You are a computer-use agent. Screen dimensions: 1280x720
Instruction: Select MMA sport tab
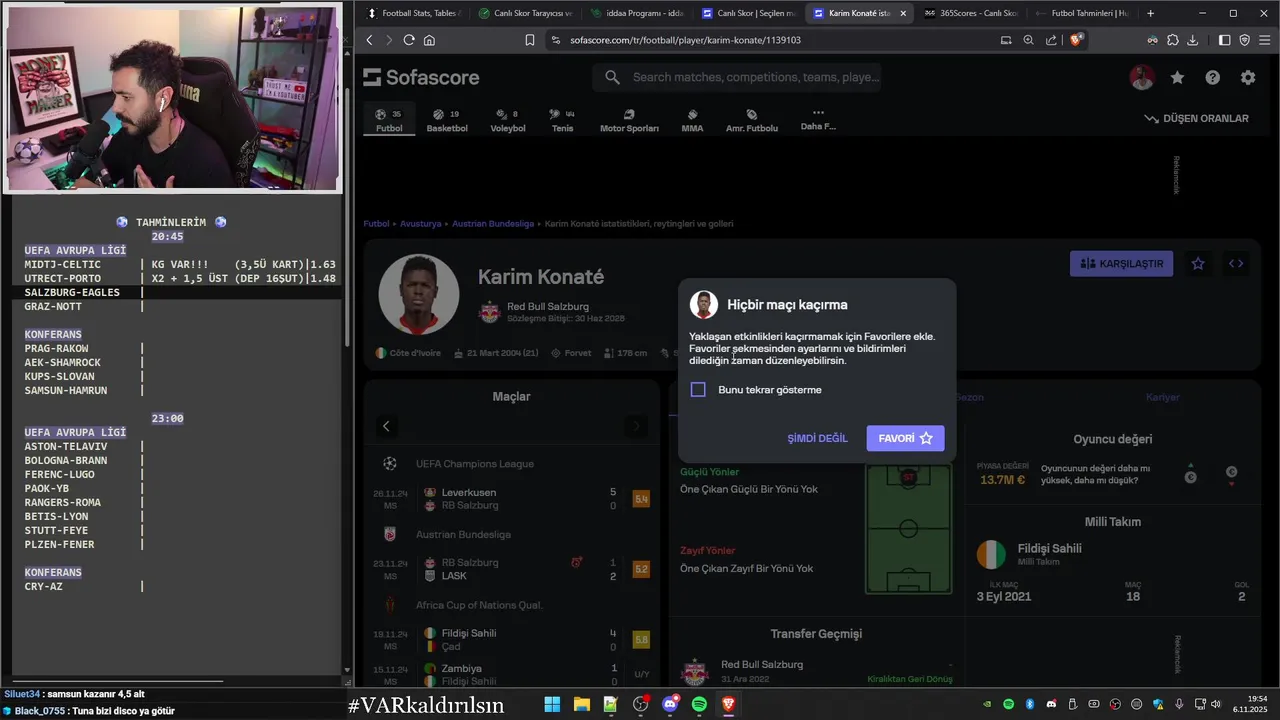(x=692, y=120)
